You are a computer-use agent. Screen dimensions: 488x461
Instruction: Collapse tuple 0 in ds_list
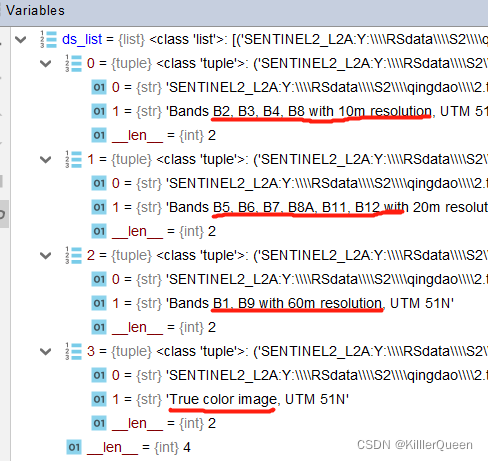[x=45, y=64]
